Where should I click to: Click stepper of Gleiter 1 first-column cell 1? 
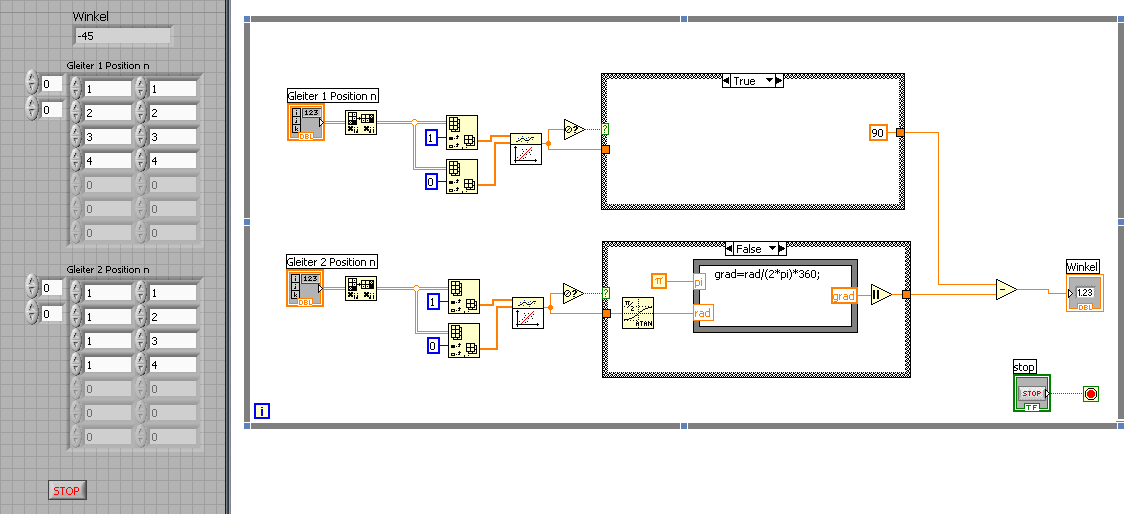(x=76, y=88)
